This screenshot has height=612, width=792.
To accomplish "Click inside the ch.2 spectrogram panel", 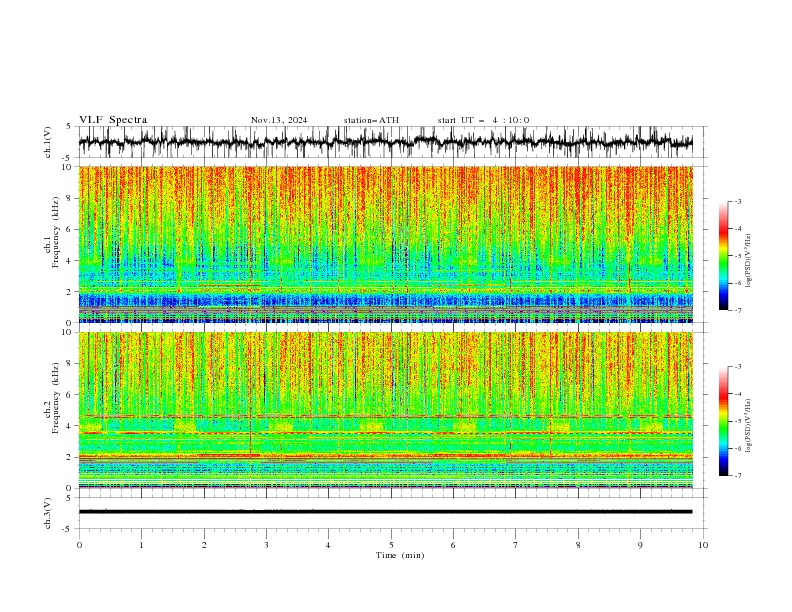I will (x=385, y=410).
